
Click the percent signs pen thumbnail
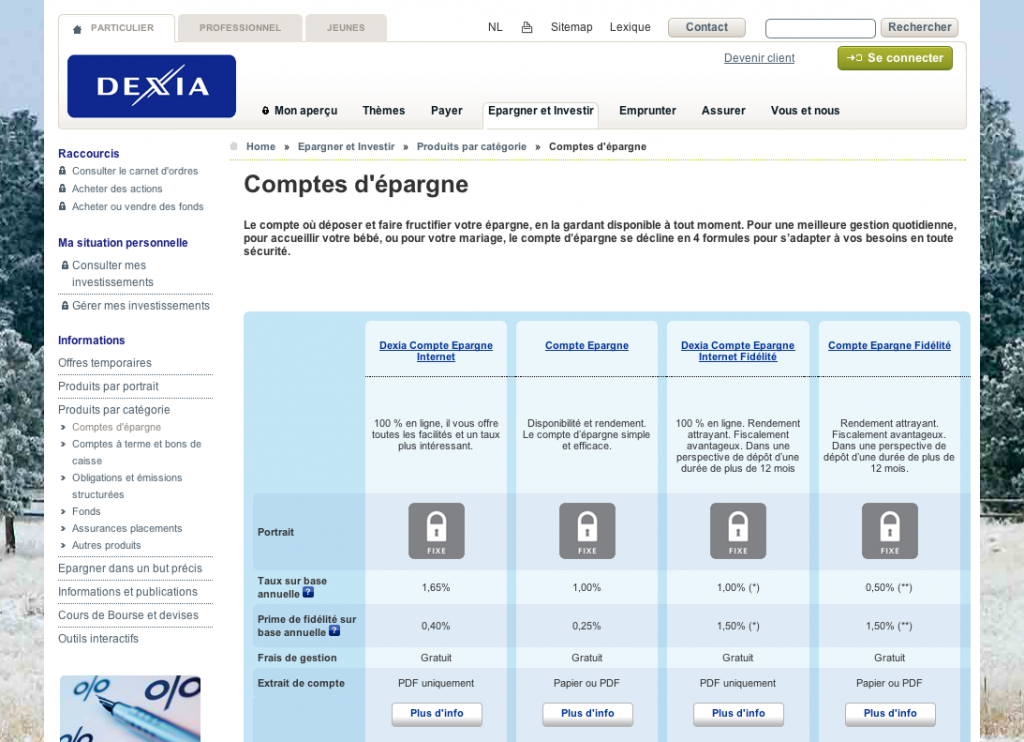[x=130, y=709]
